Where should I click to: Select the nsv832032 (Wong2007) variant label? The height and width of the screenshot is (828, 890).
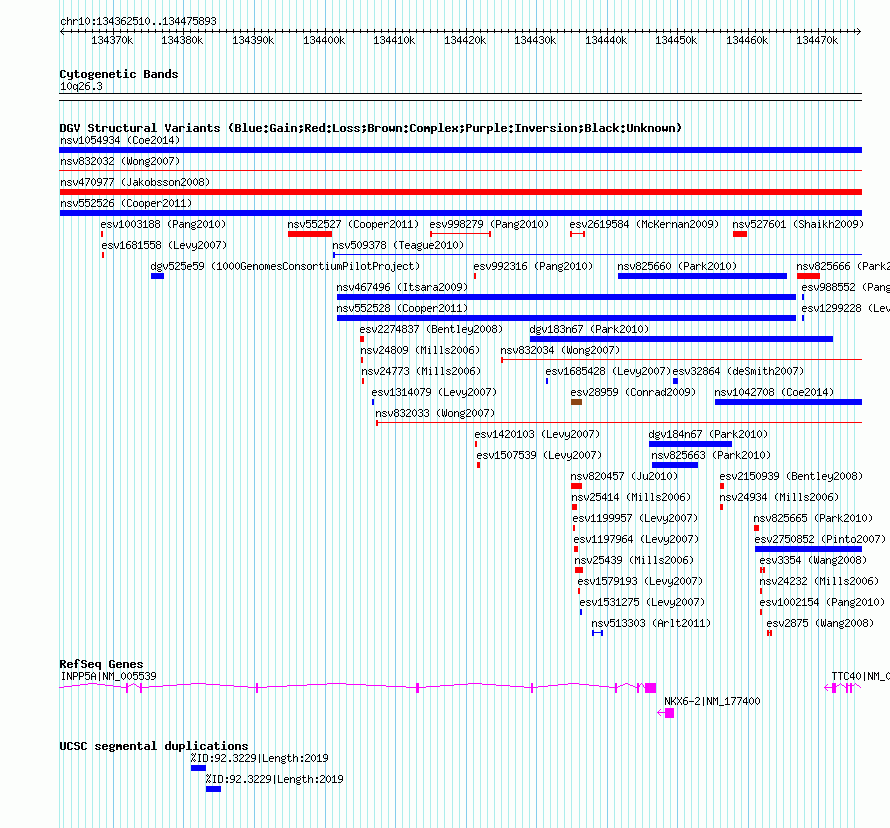(x=120, y=161)
